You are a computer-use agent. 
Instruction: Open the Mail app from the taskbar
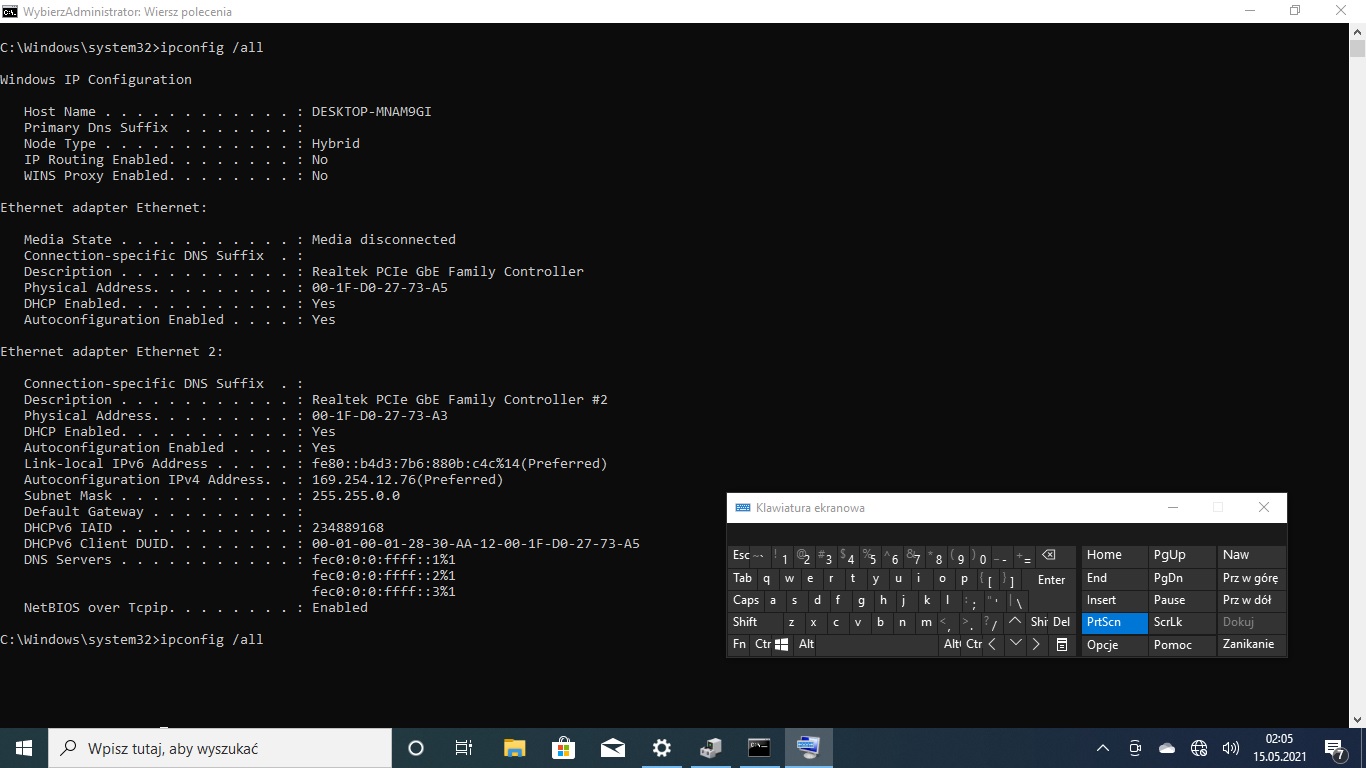point(612,748)
